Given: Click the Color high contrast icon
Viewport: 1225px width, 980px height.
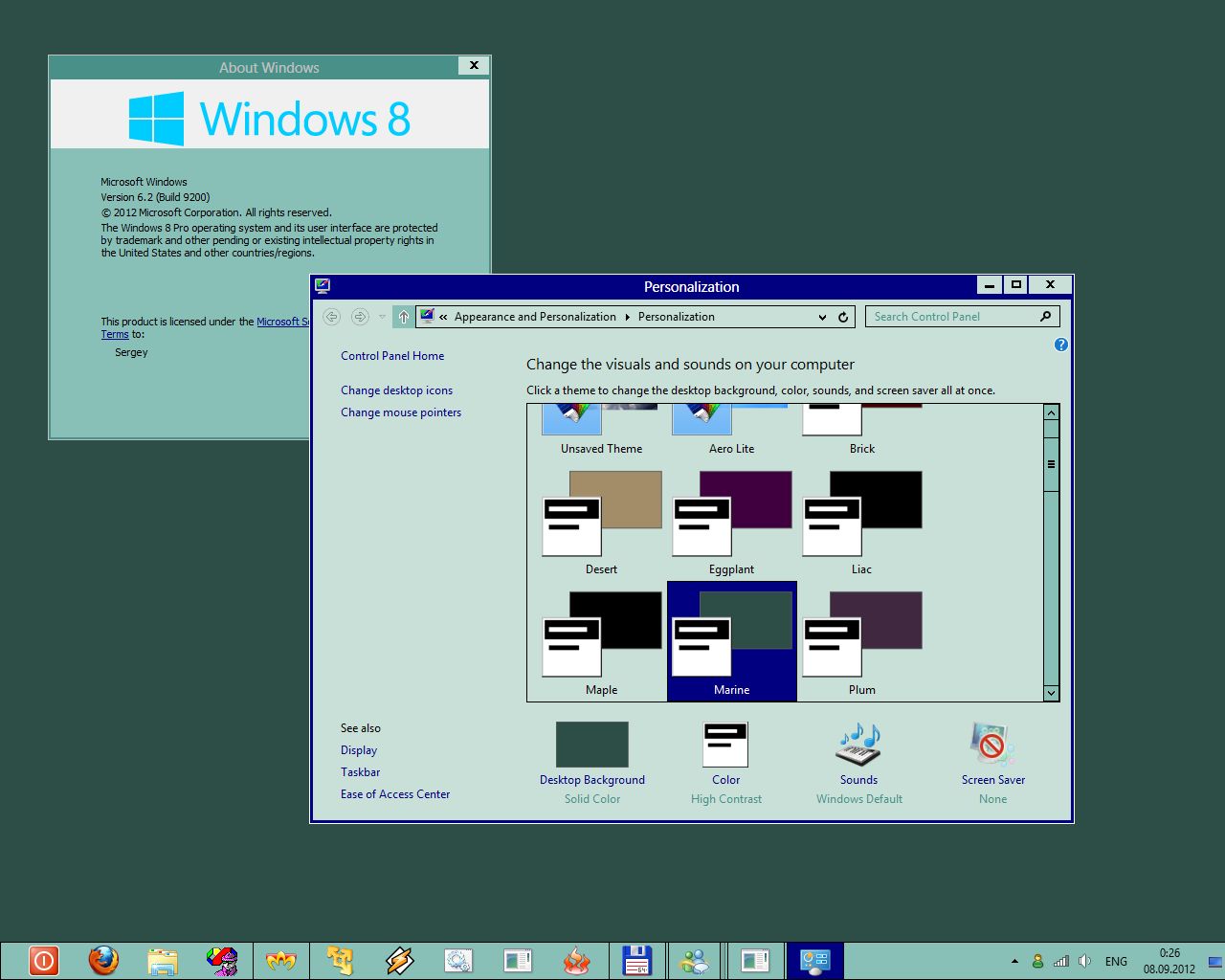Looking at the screenshot, I should [x=725, y=746].
